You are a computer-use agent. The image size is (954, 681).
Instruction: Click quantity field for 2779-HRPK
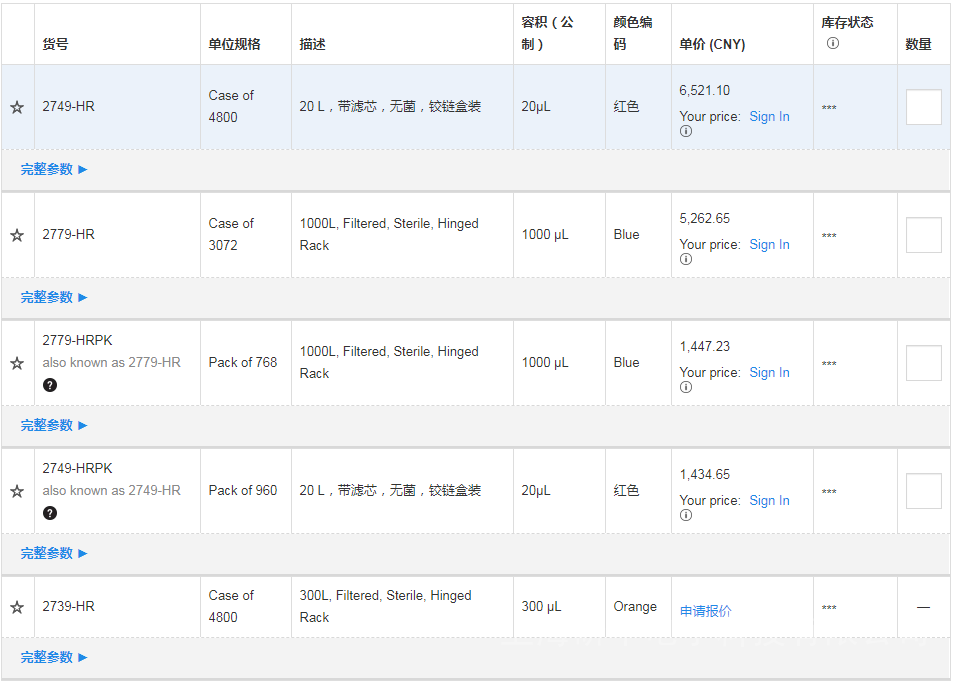pos(923,363)
